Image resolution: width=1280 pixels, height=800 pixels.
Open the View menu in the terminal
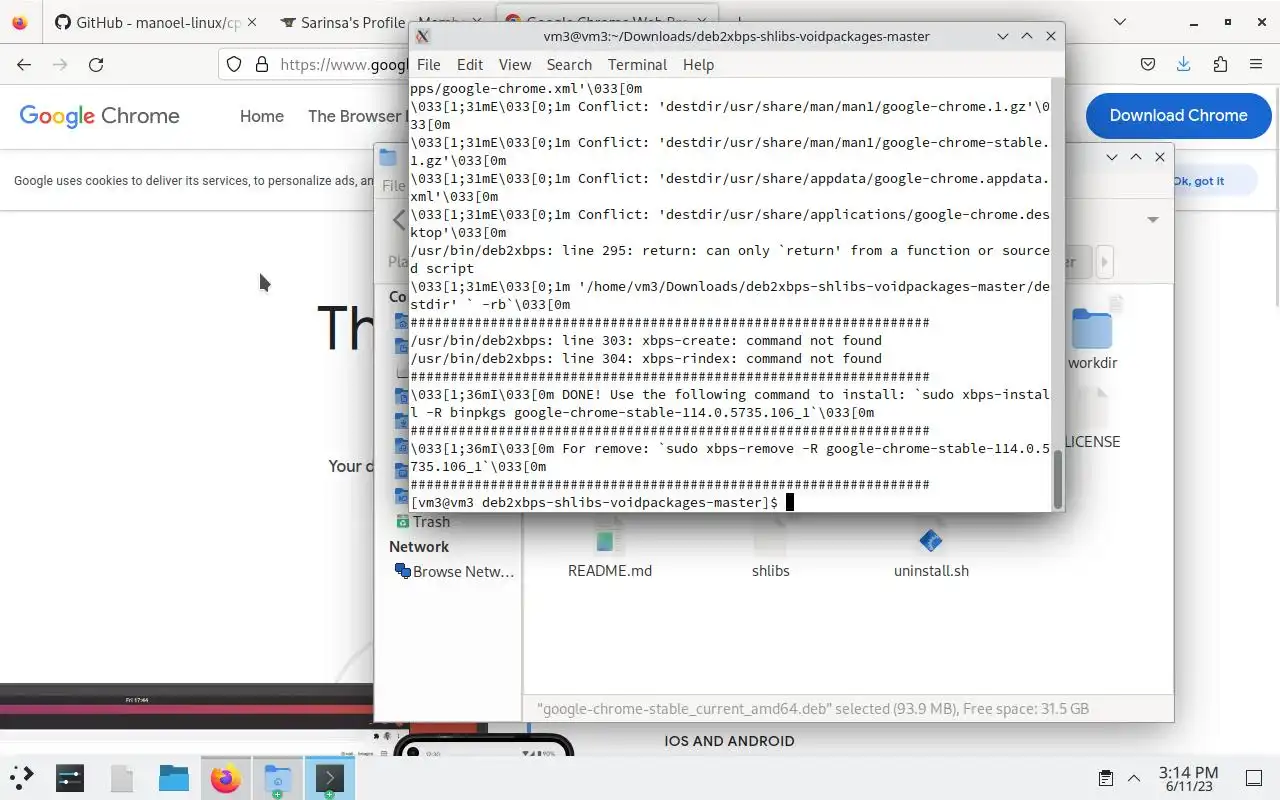(515, 64)
